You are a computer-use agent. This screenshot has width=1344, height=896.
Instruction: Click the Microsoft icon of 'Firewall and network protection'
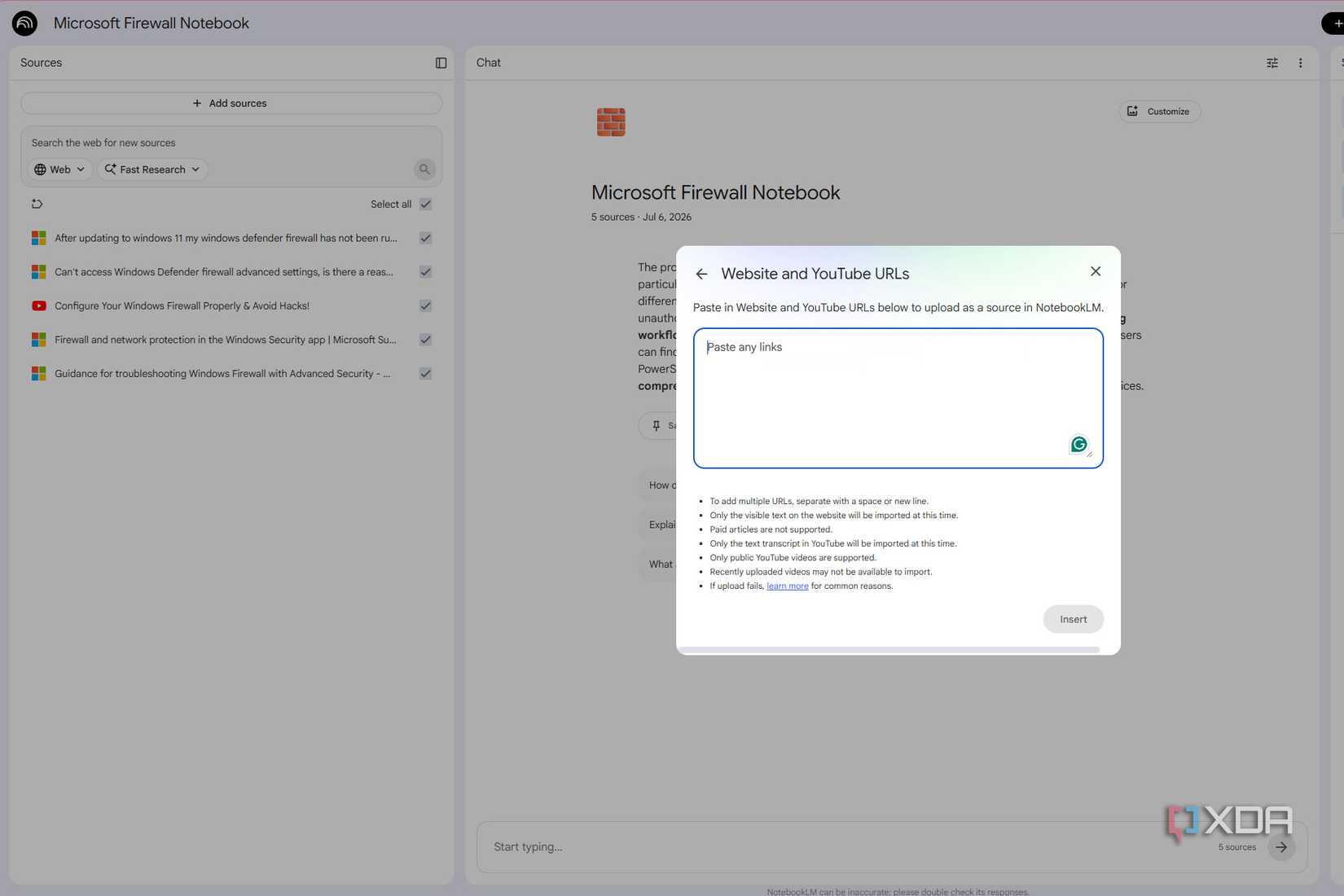[x=38, y=340]
